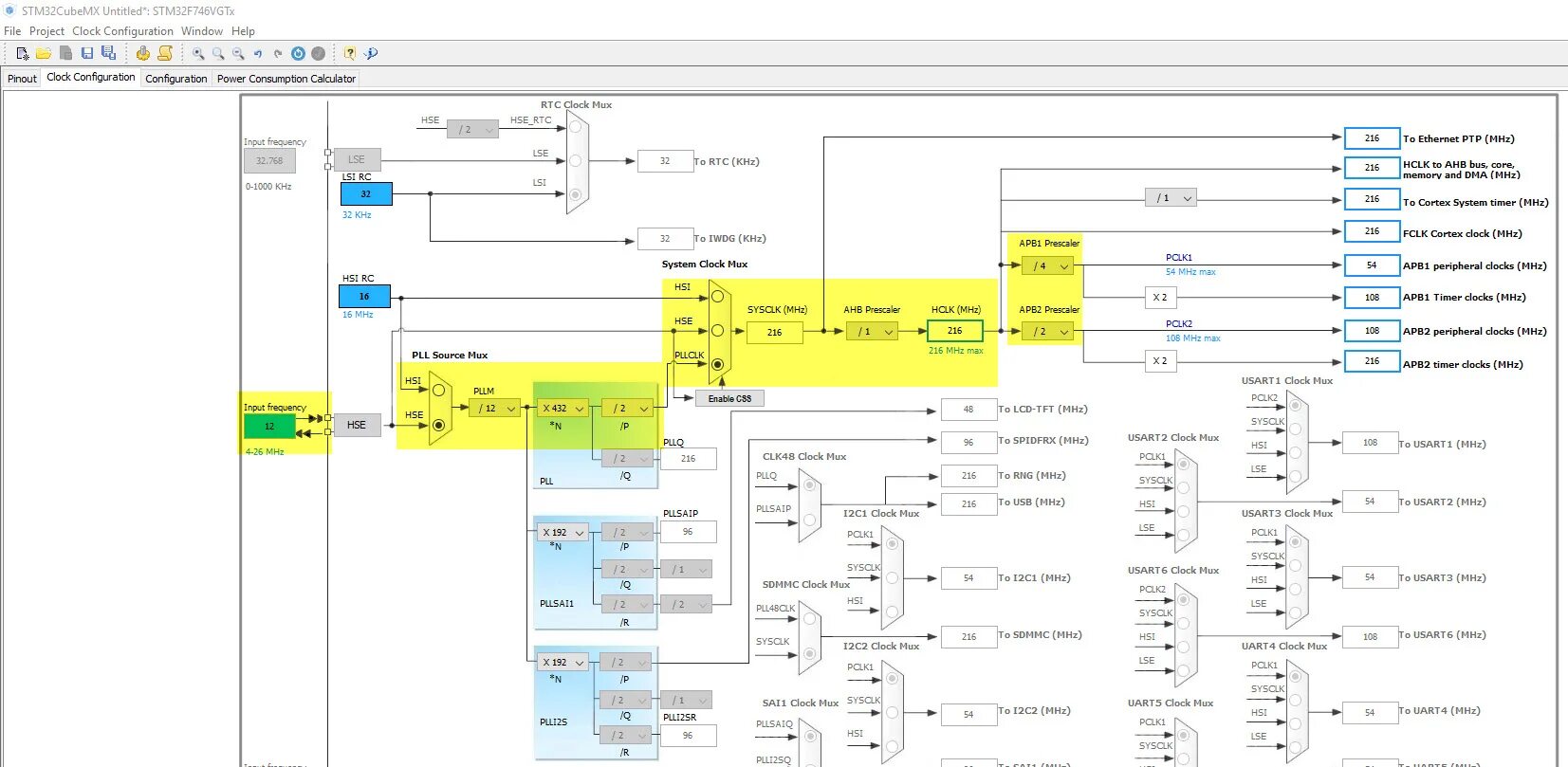Viewport: 1568px width, 767px height.
Task: Click the SYSCLK (MHz) 216 field
Action: pyautogui.click(x=774, y=332)
